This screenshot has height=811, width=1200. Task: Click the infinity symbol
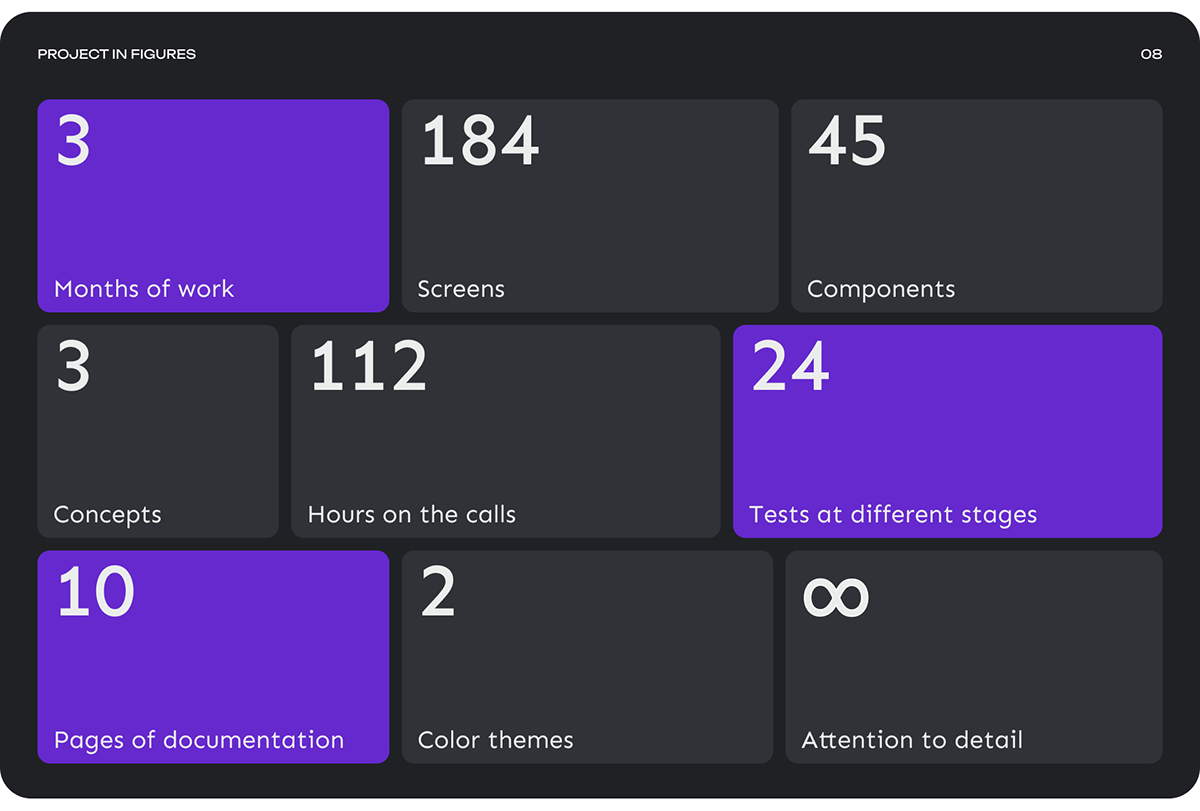[836, 597]
